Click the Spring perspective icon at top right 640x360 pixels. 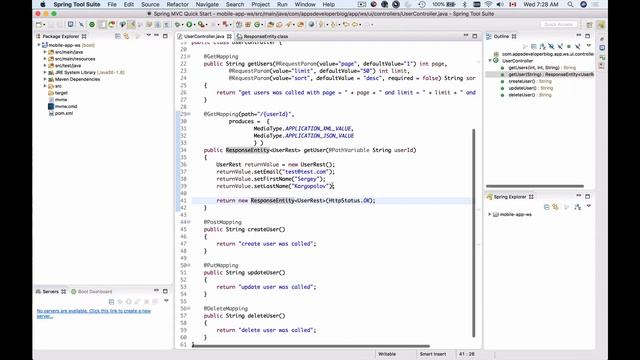point(601,25)
